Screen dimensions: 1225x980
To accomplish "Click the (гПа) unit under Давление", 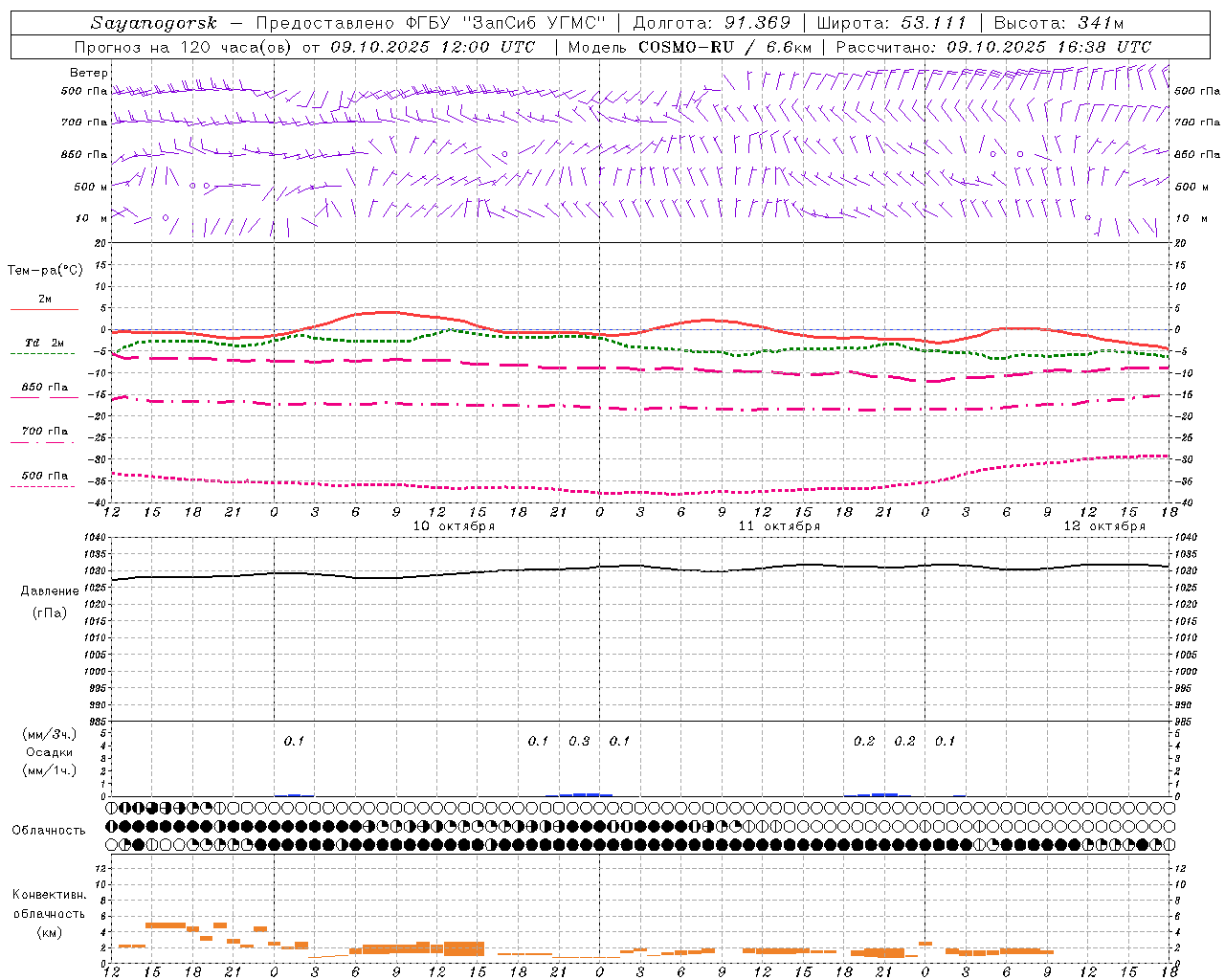I will (x=50, y=612).
